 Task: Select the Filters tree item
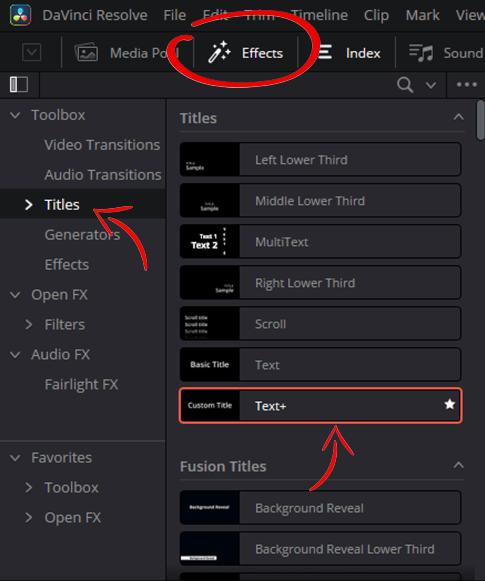coord(64,325)
